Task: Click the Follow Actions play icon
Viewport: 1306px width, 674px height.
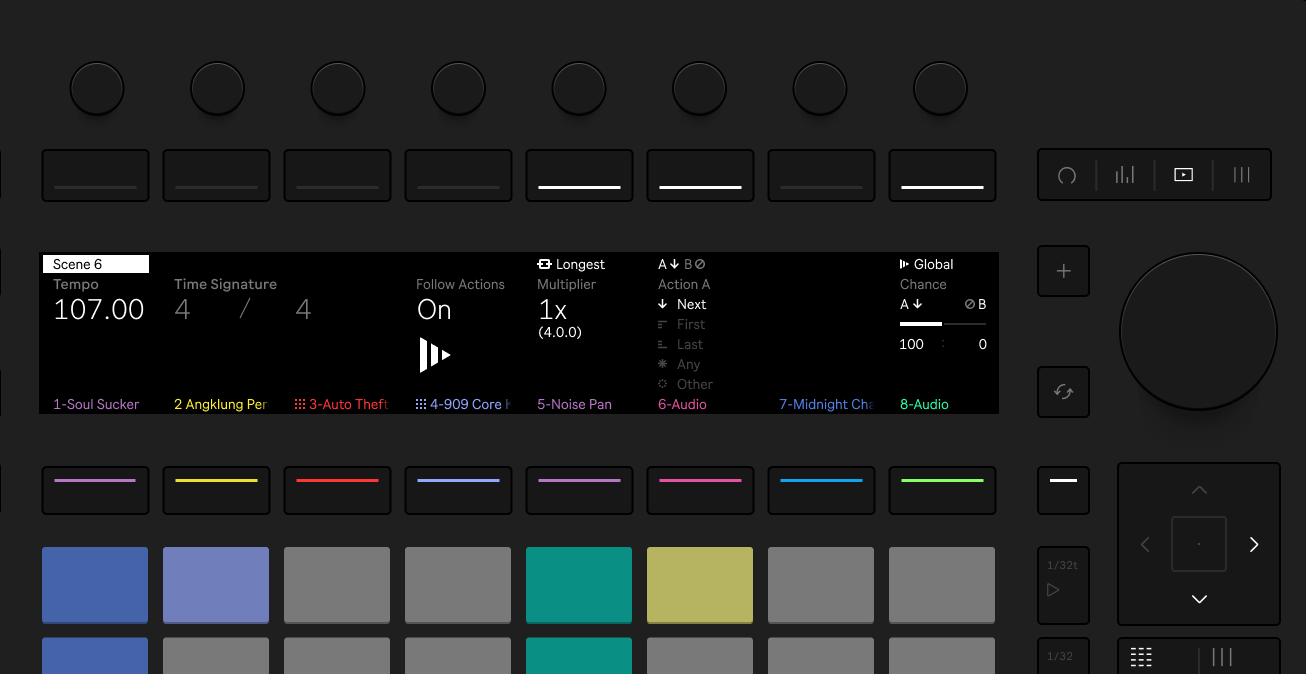Action: click(434, 355)
